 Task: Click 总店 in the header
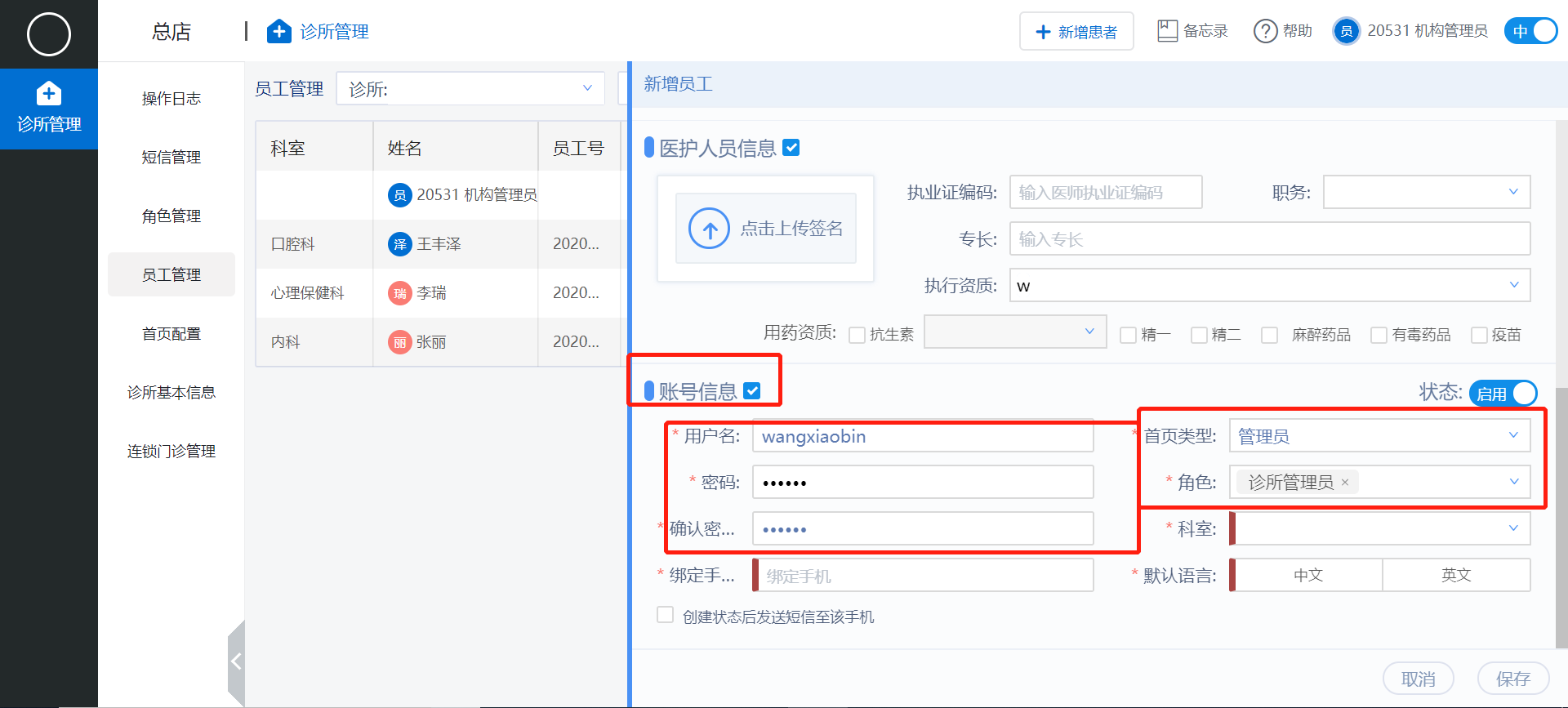click(x=171, y=32)
